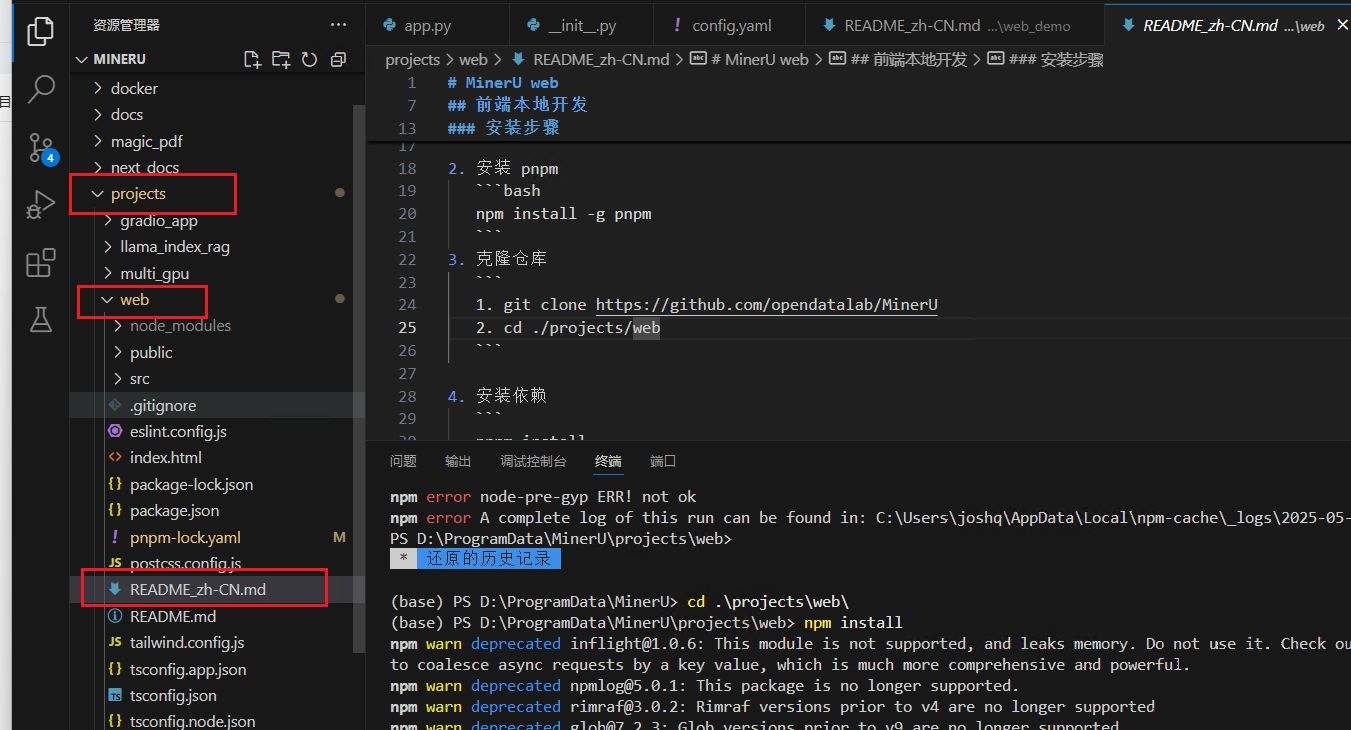Switch to the __init__.py editor tab
This screenshot has height=730, width=1351.
tap(581, 26)
